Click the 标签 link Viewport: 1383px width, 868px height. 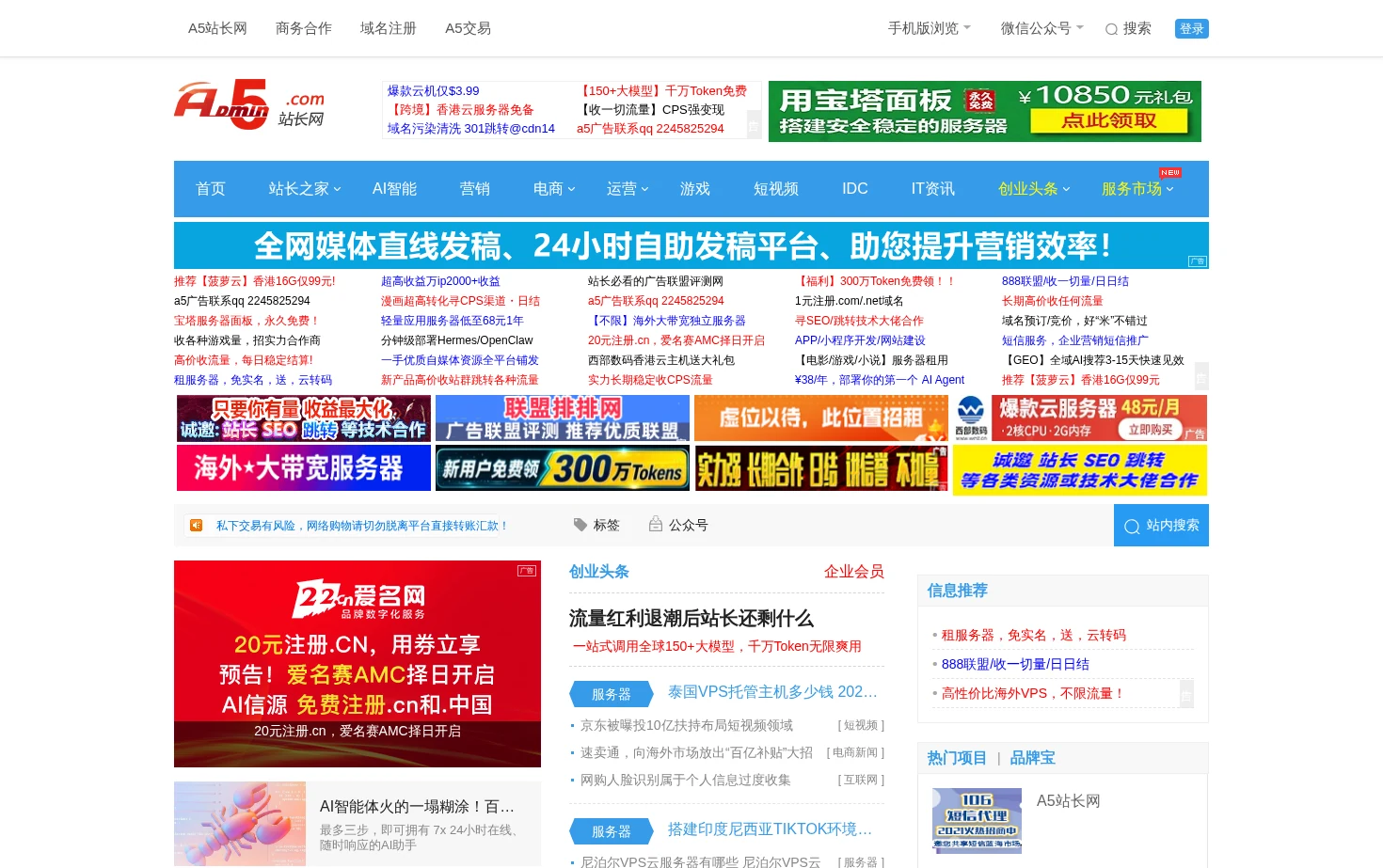pyautogui.click(x=607, y=526)
